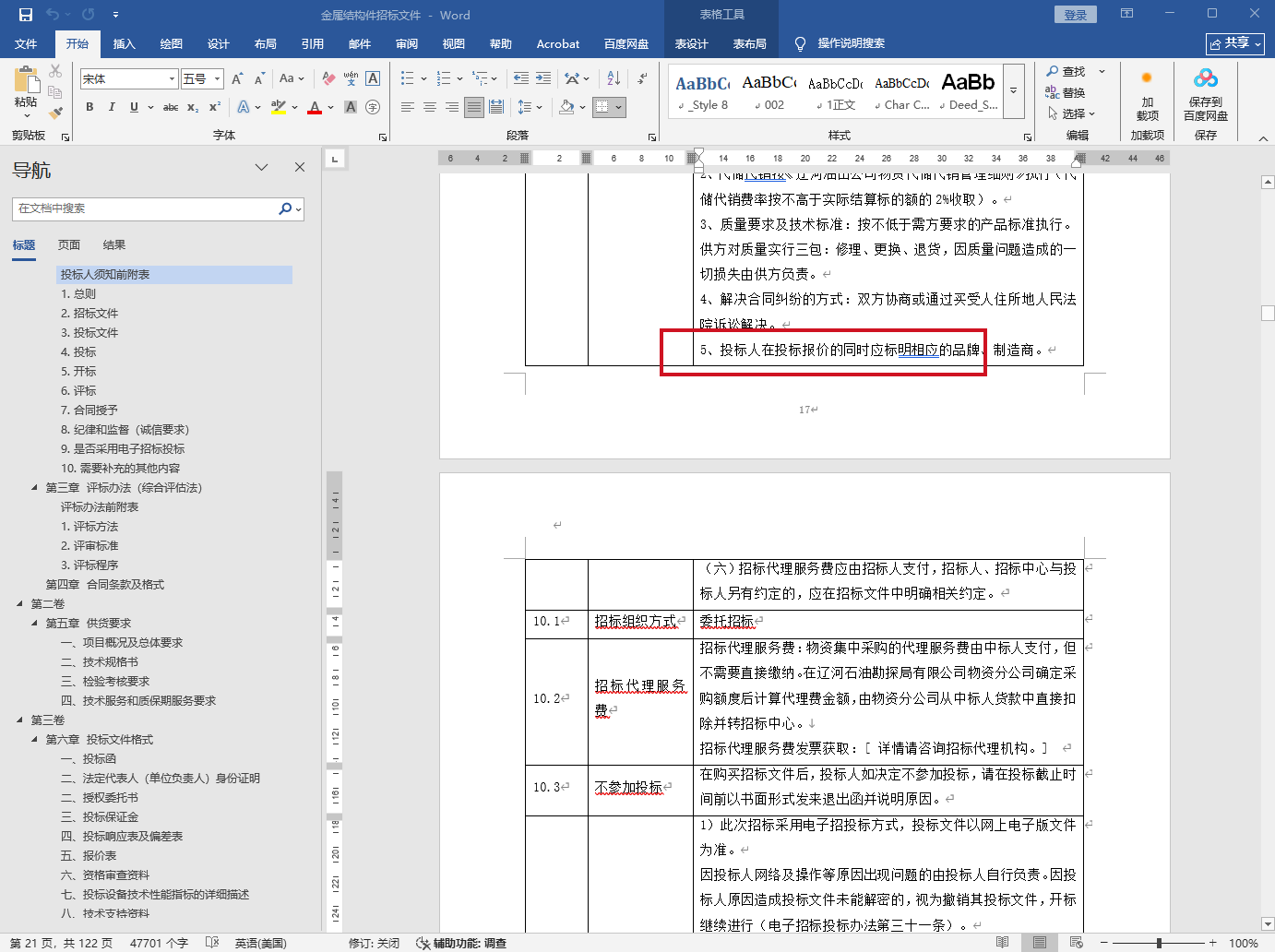The height and width of the screenshot is (952, 1275).
Task: Click the 替换 replace button
Action: point(1066,92)
